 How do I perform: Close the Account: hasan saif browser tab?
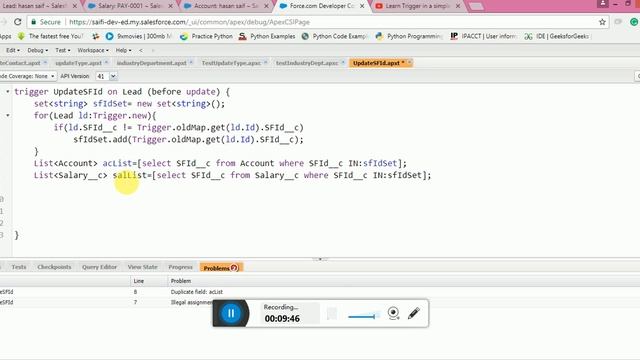267,6
